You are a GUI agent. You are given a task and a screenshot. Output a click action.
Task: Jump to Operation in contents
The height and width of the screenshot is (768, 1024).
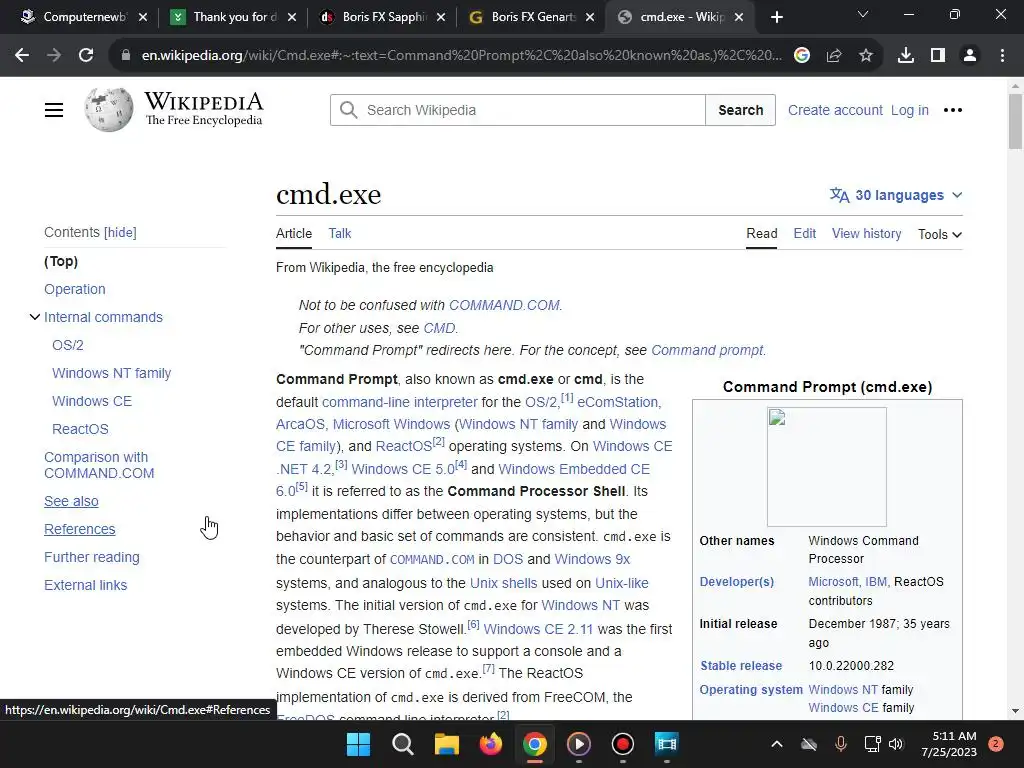[x=74, y=289]
